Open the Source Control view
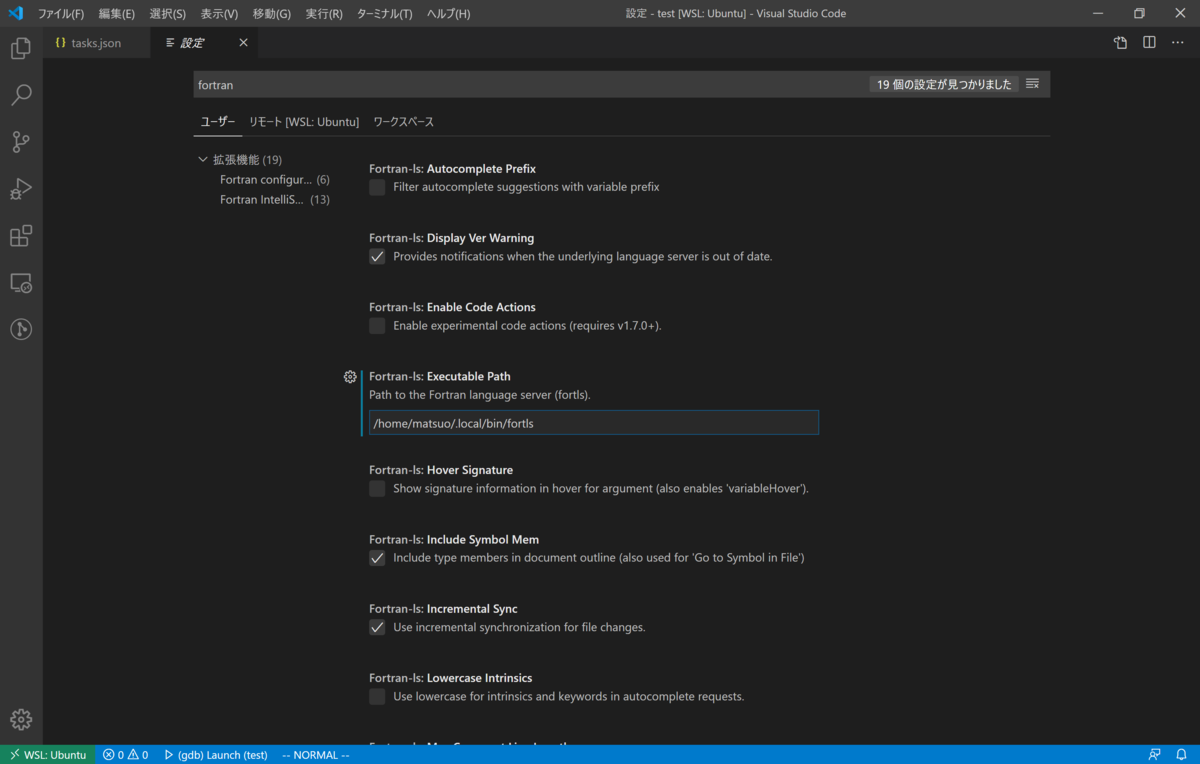The height and width of the screenshot is (764, 1200). [x=21, y=142]
